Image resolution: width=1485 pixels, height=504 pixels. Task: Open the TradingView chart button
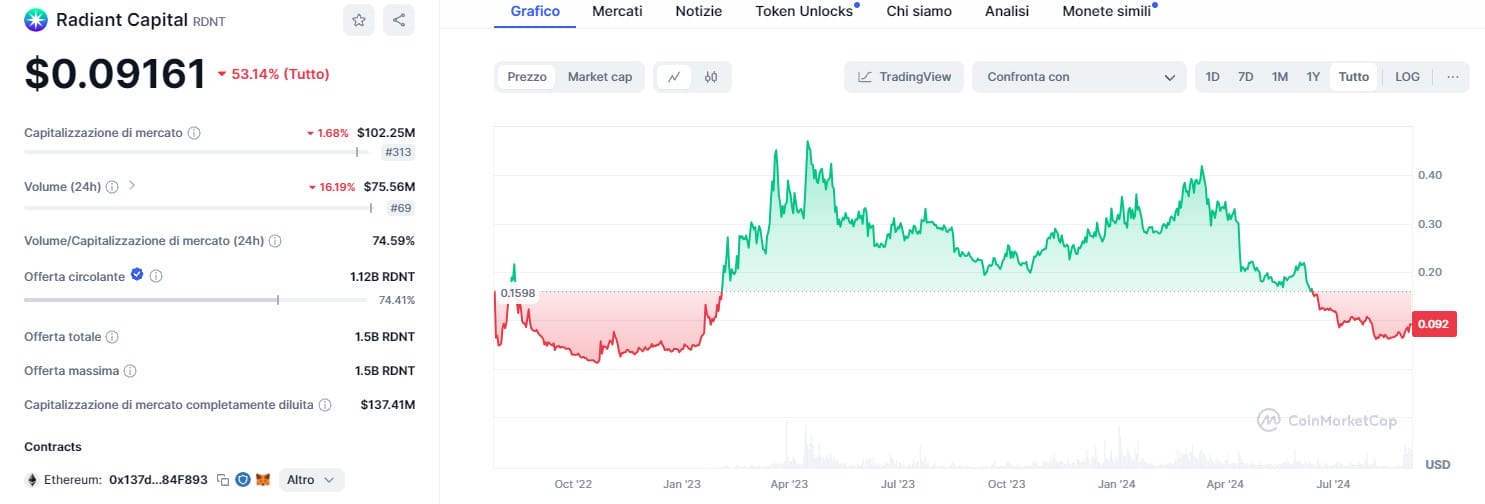click(904, 77)
